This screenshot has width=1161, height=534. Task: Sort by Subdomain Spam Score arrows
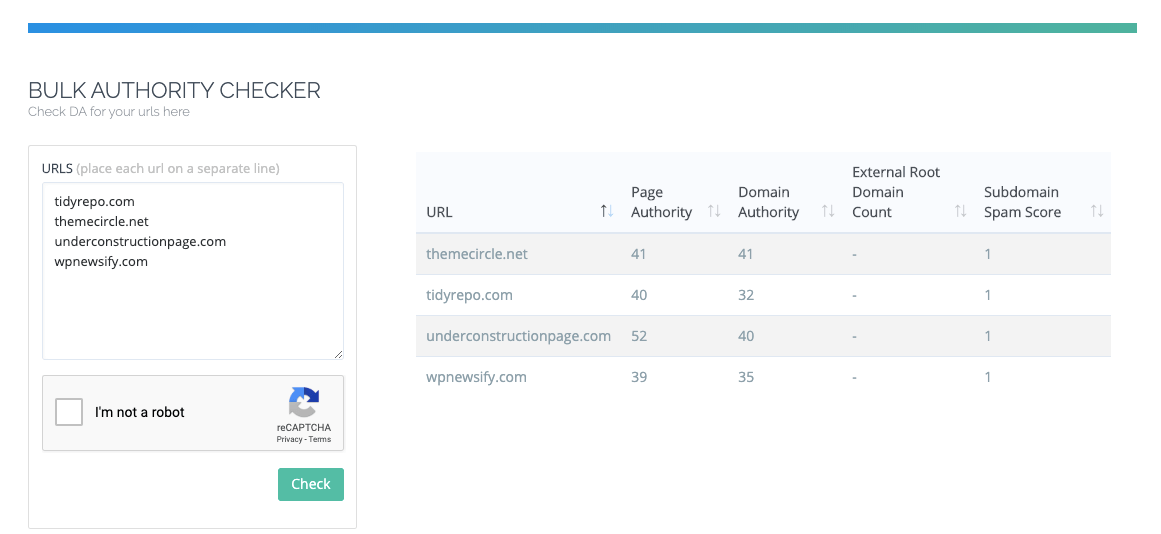[x=1097, y=212]
